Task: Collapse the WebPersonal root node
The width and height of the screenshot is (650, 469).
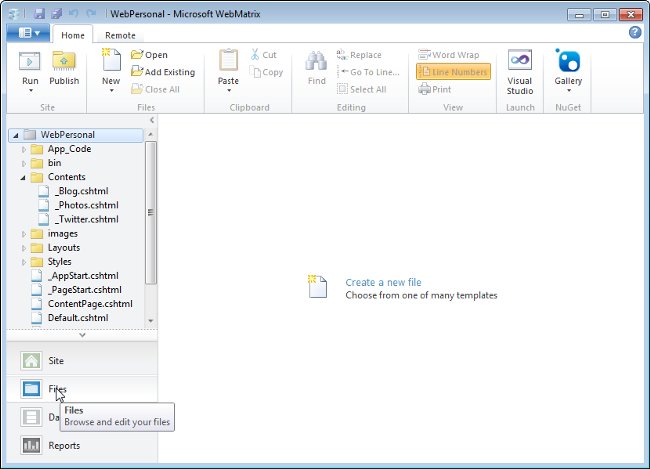Action: click(16, 135)
